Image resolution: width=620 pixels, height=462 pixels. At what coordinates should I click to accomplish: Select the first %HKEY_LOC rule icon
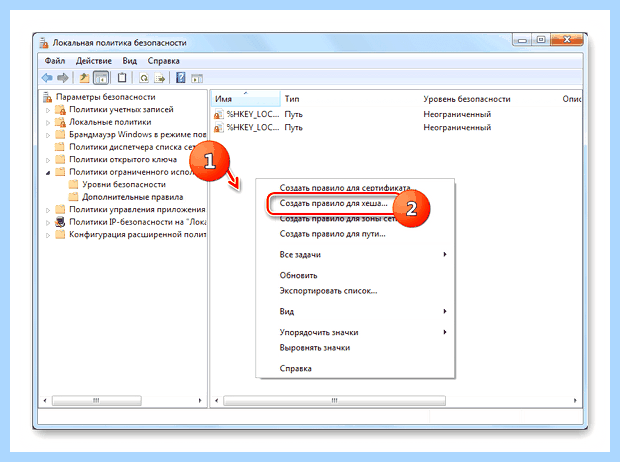[x=219, y=115]
